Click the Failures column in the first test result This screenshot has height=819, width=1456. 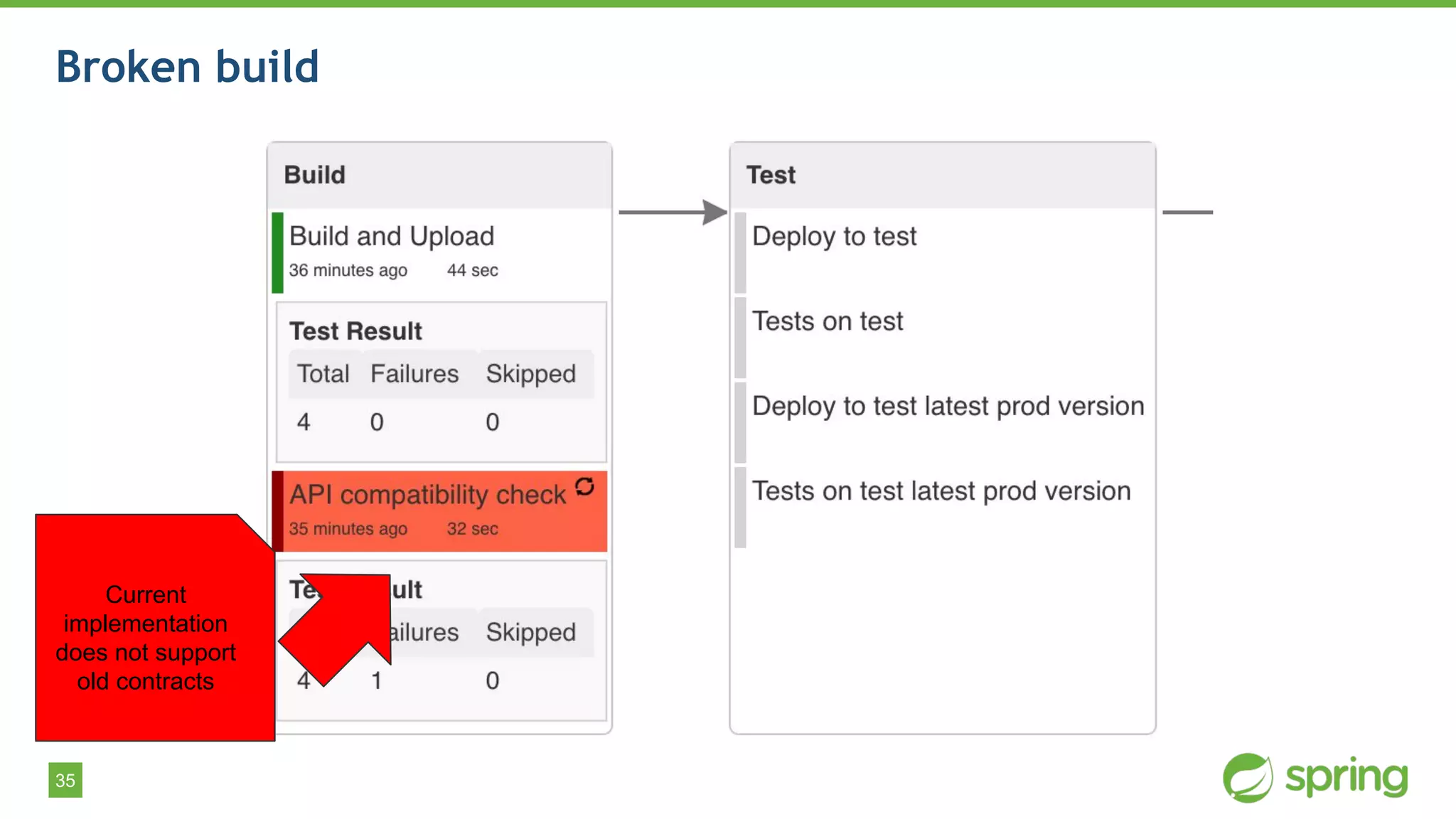pos(414,374)
